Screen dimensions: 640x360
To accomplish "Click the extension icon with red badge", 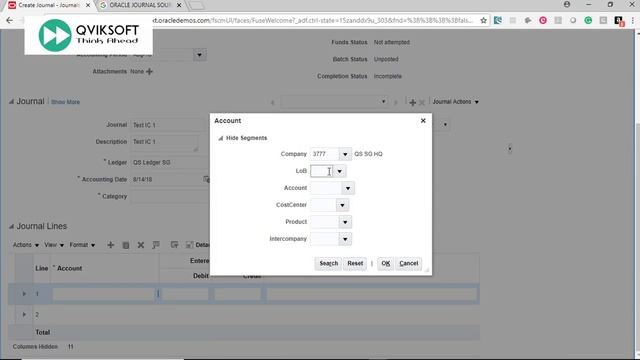I will (x=619, y=21).
